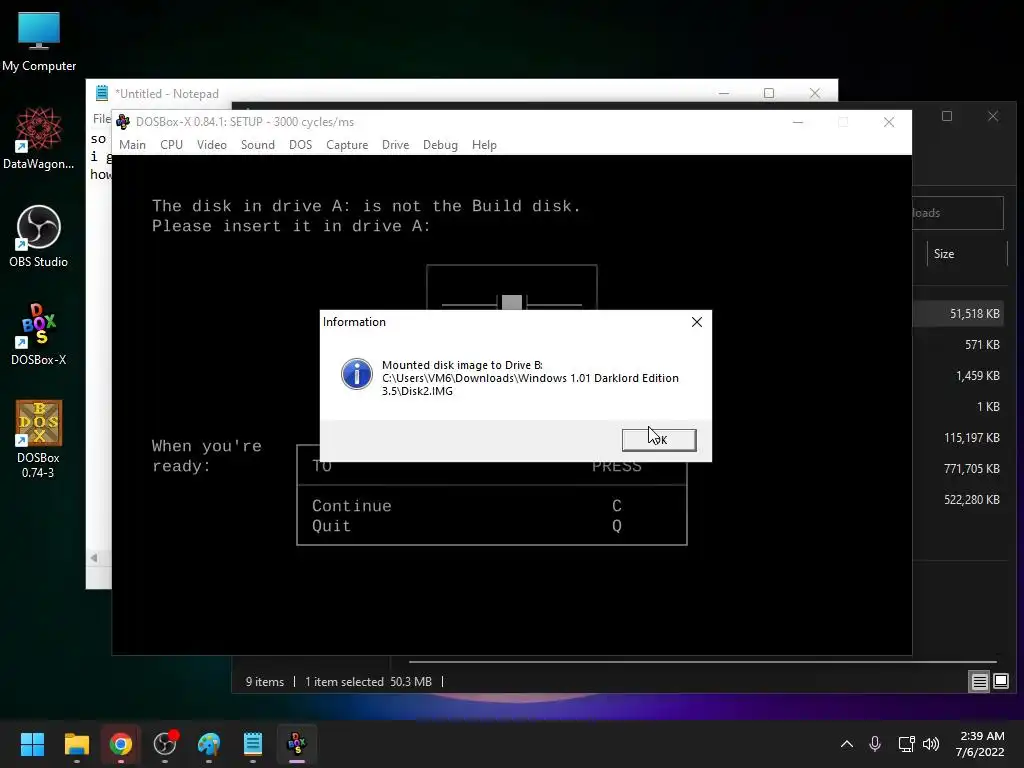Select the DataWagon desktop shortcut

39,138
